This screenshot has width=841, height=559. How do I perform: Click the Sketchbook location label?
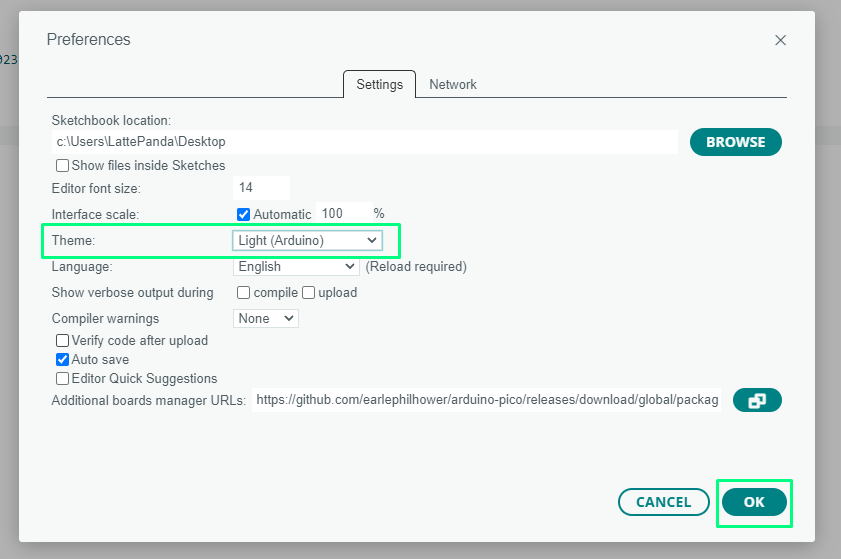(x=111, y=120)
